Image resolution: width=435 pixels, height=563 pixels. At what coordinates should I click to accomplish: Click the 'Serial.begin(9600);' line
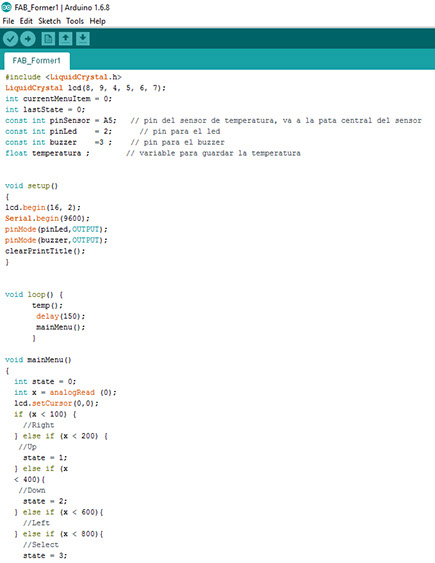[47, 218]
